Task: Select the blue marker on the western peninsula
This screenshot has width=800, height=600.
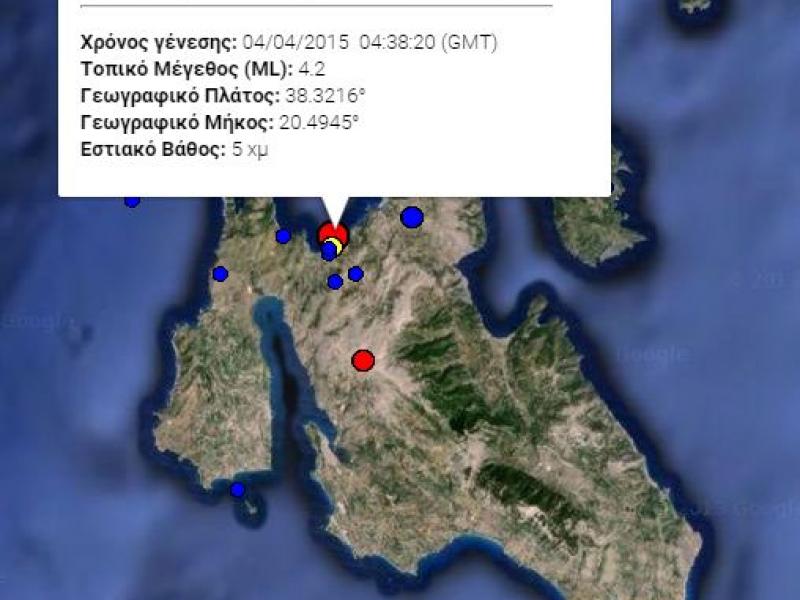Action: click(218, 271)
